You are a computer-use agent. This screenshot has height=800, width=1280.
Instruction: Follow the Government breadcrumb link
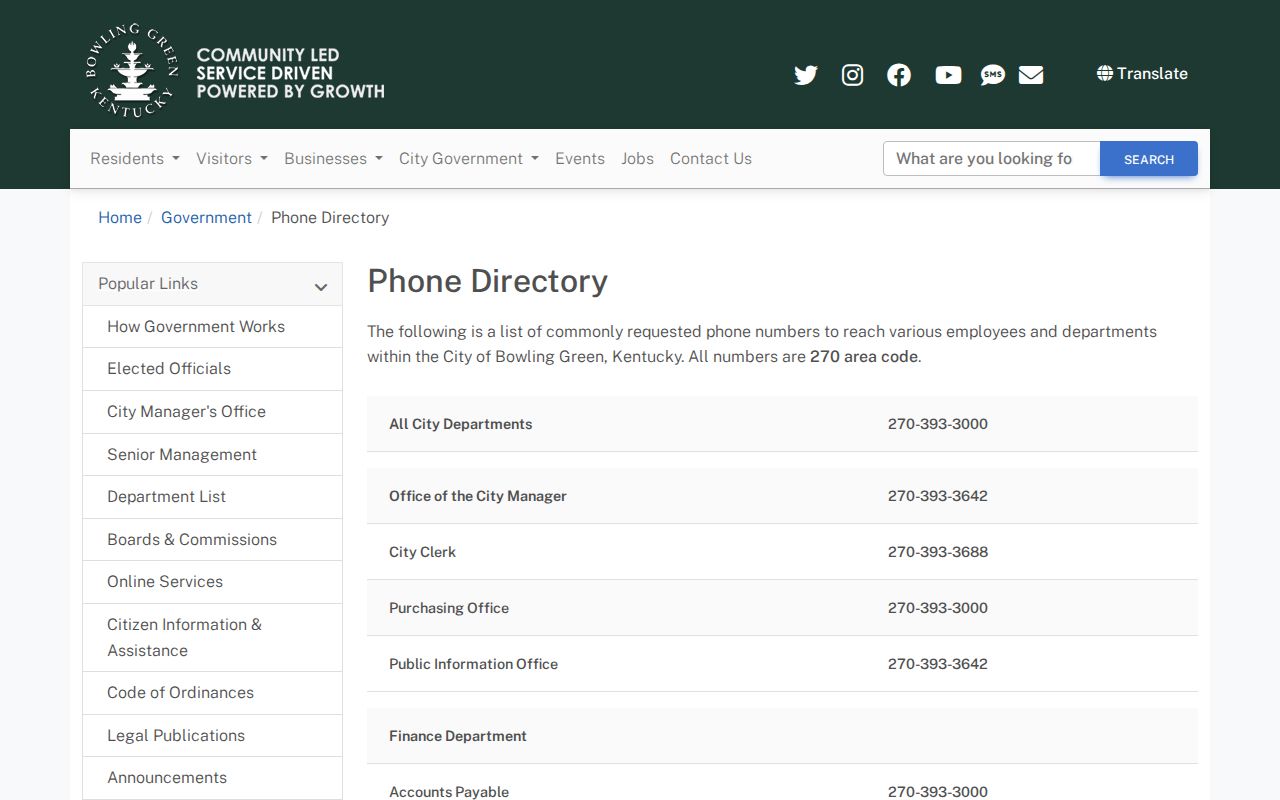206,217
